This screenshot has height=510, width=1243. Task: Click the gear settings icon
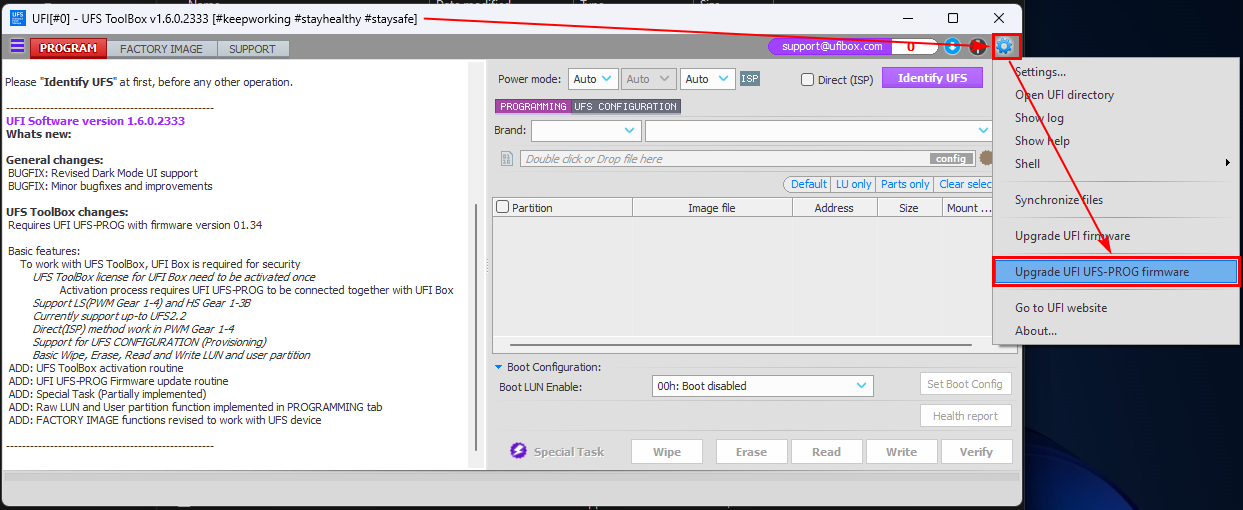1004,46
